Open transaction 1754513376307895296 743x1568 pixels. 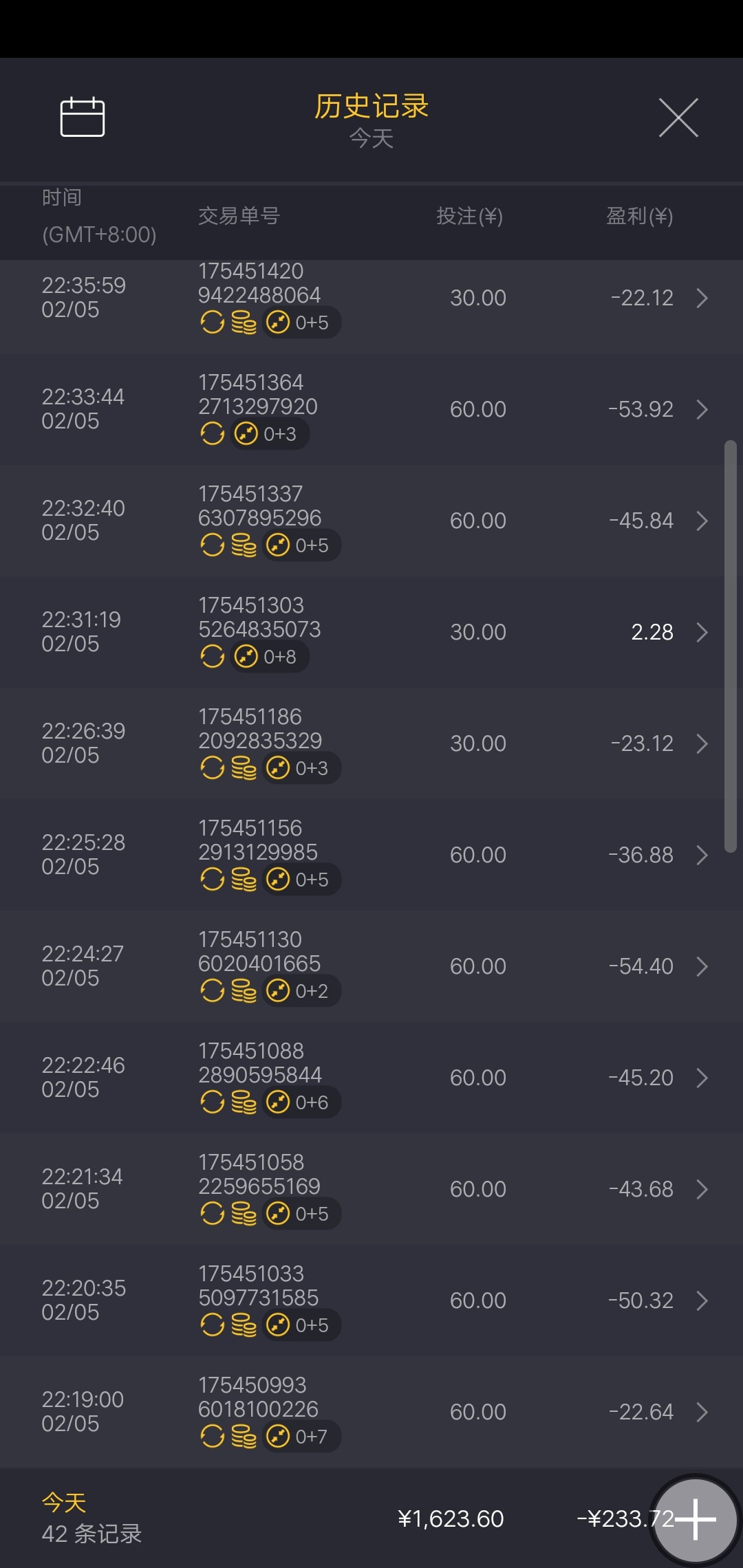[x=259, y=506]
